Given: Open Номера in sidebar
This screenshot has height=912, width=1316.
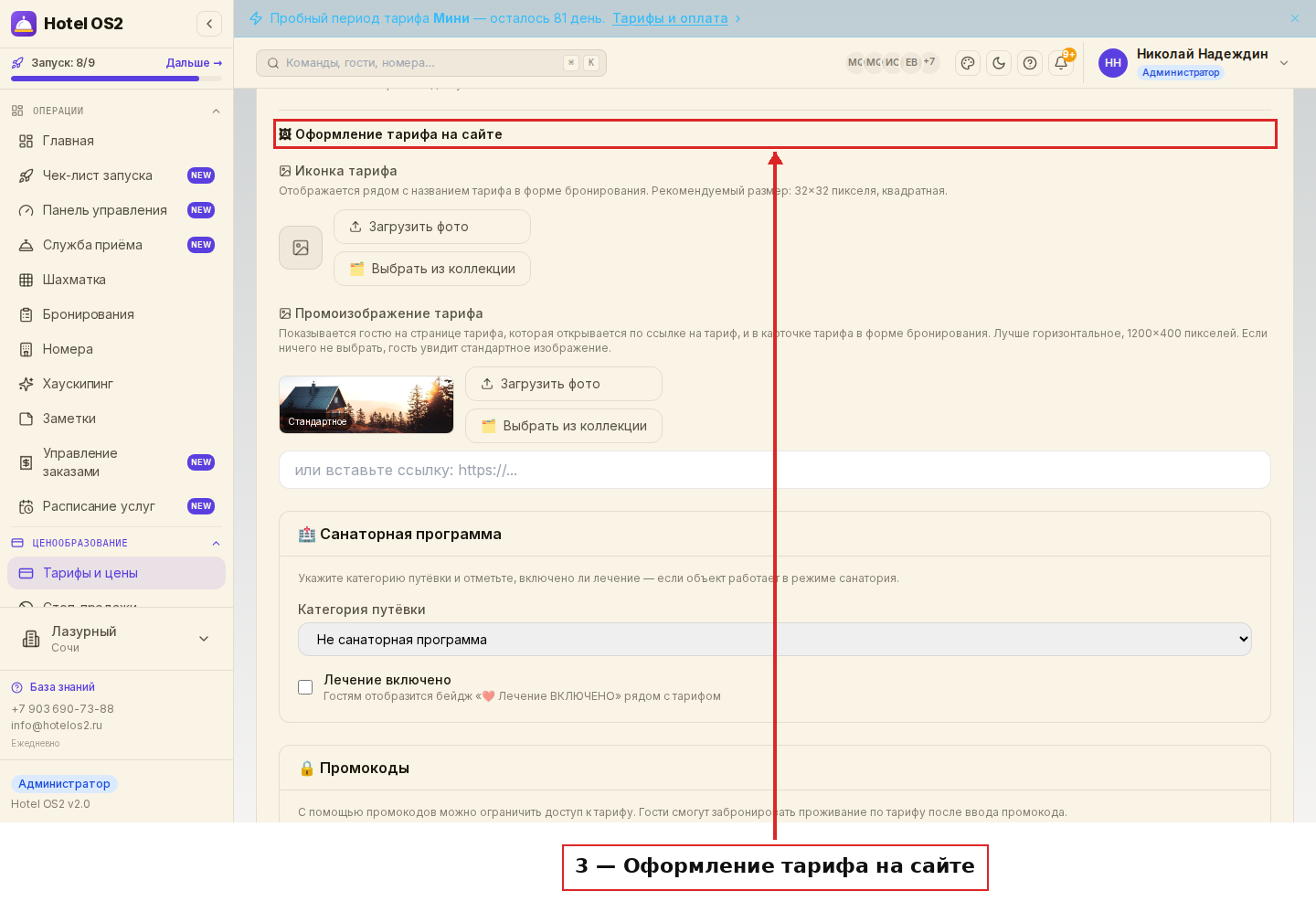Looking at the screenshot, I should [x=117, y=349].
